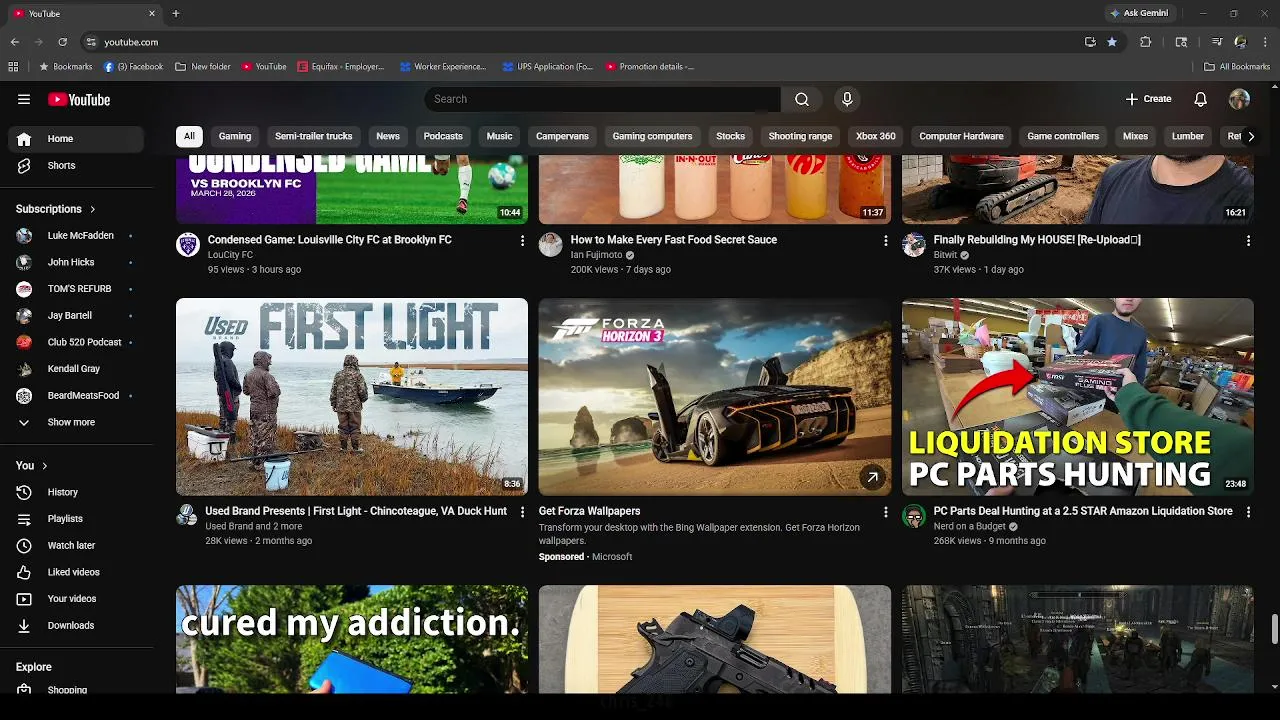The height and width of the screenshot is (720, 1280).
Task: Open Explore Shopping in sidebar
Action: click(x=76, y=689)
